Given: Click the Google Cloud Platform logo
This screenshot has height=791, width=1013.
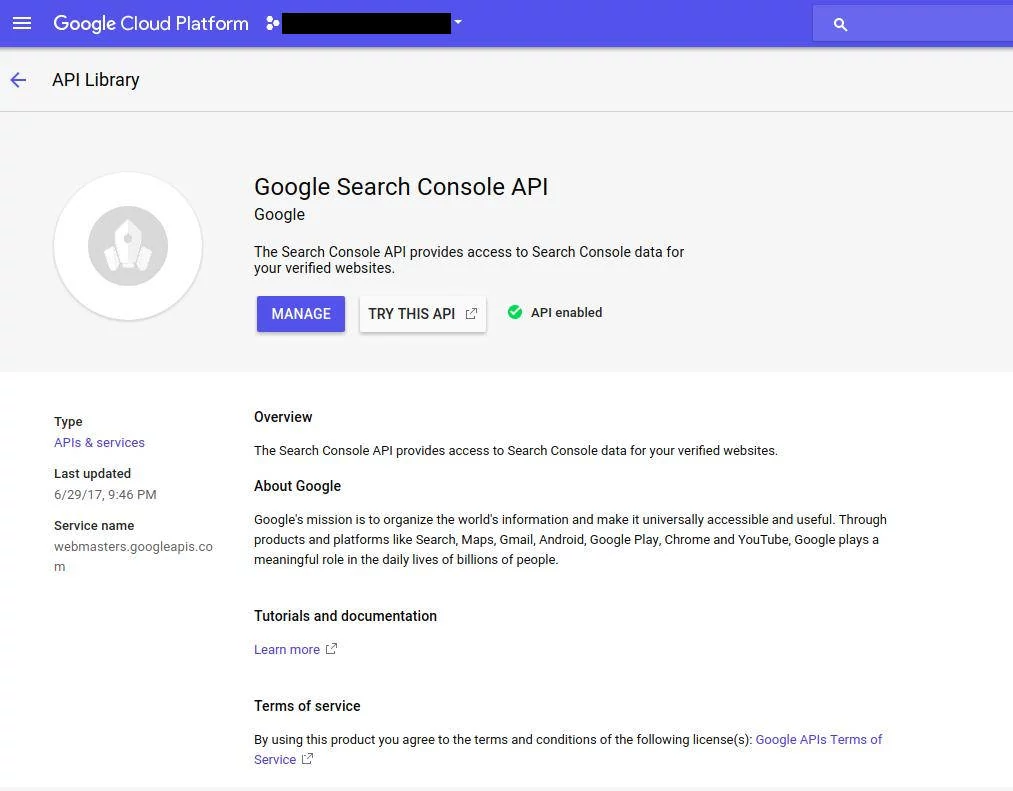Looking at the screenshot, I should pyautogui.click(x=150, y=23).
